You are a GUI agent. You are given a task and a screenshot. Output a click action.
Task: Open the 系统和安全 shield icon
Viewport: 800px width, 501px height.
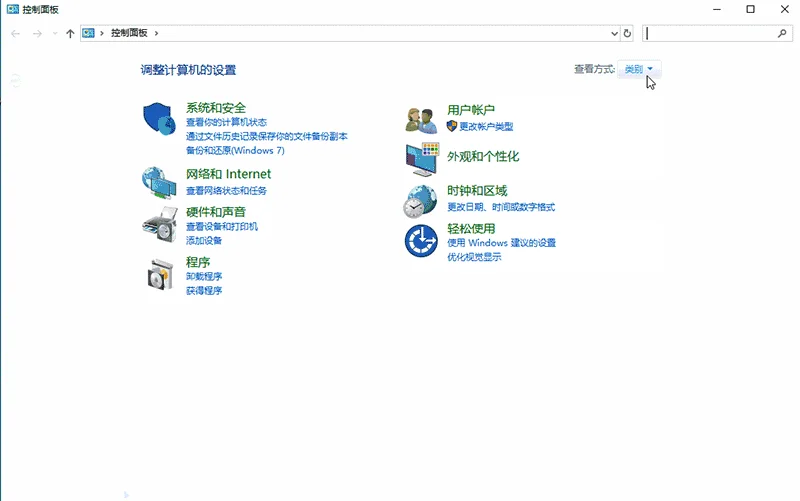tap(159, 118)
